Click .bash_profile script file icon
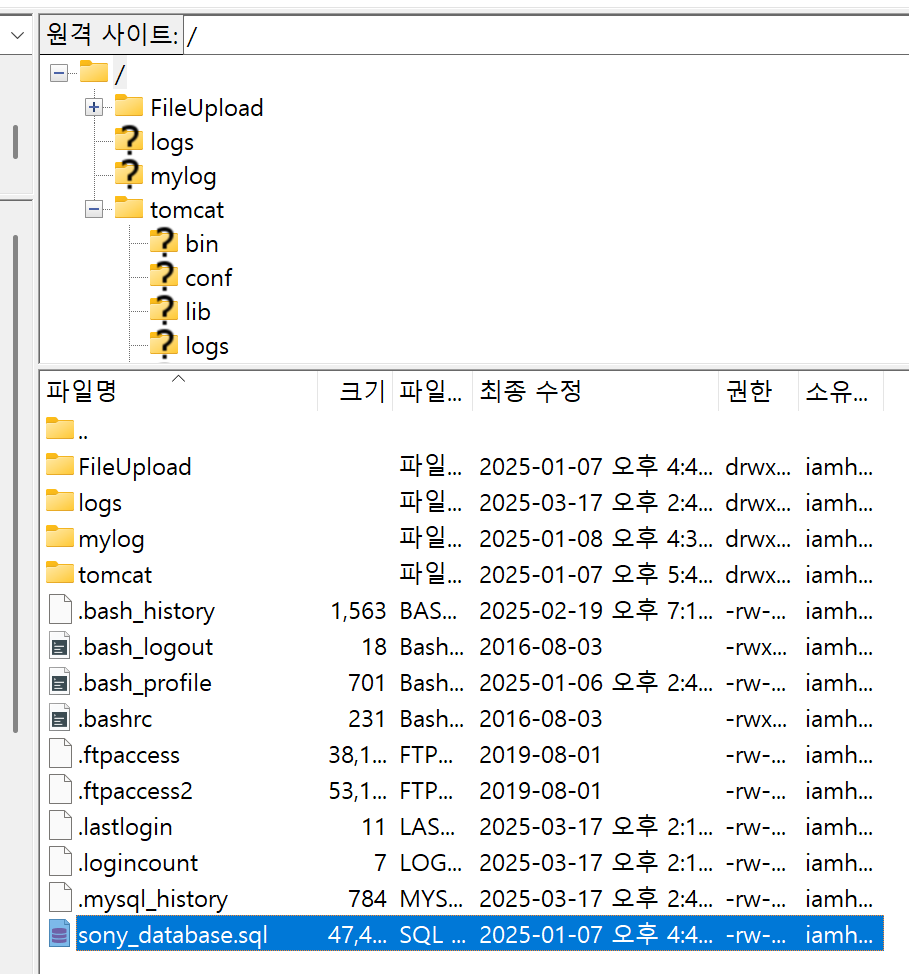Viewport: 909px width, 974px height. click(60, 681)
